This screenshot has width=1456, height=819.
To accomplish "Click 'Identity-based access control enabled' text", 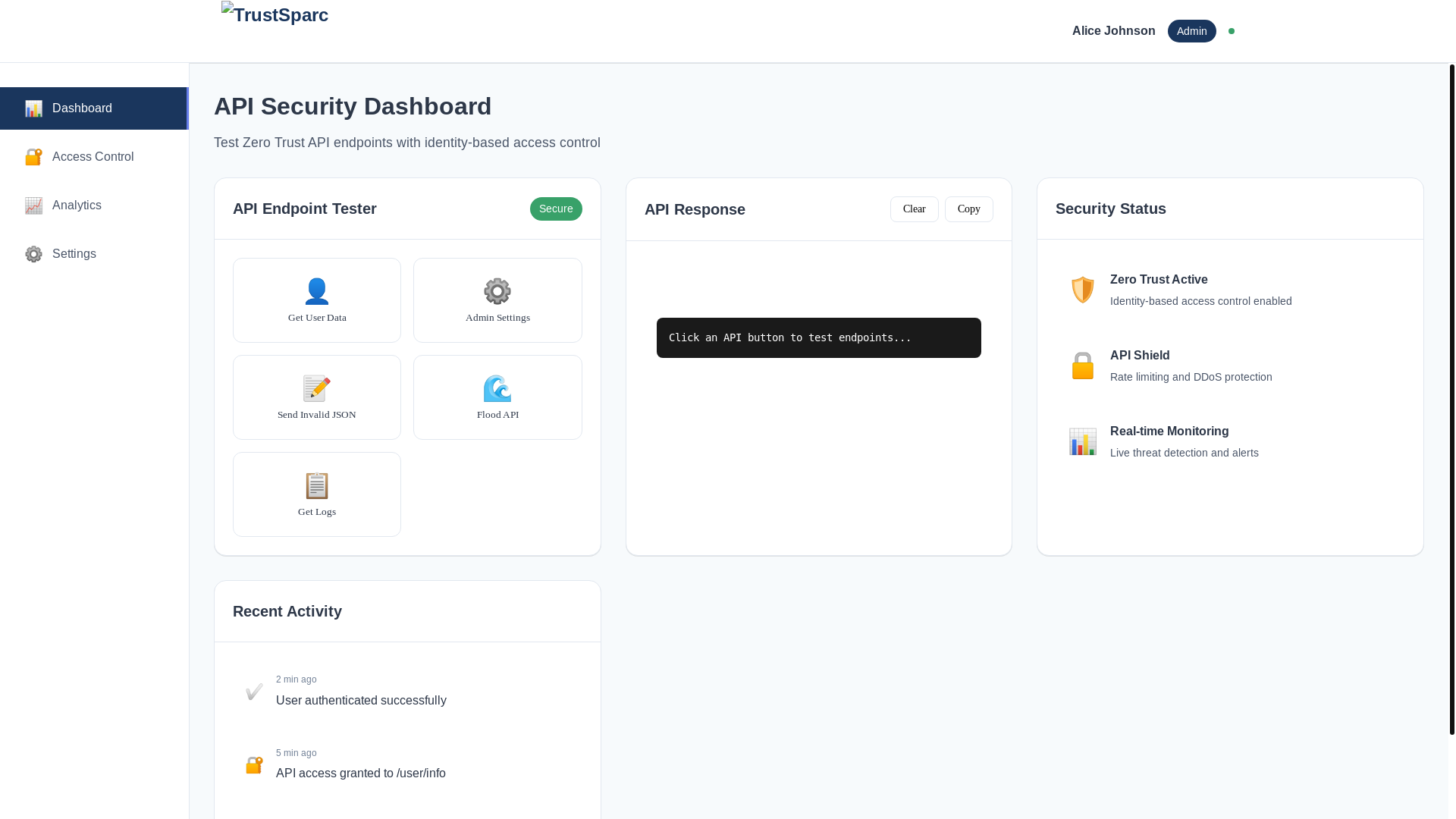I will [1201, 301].
